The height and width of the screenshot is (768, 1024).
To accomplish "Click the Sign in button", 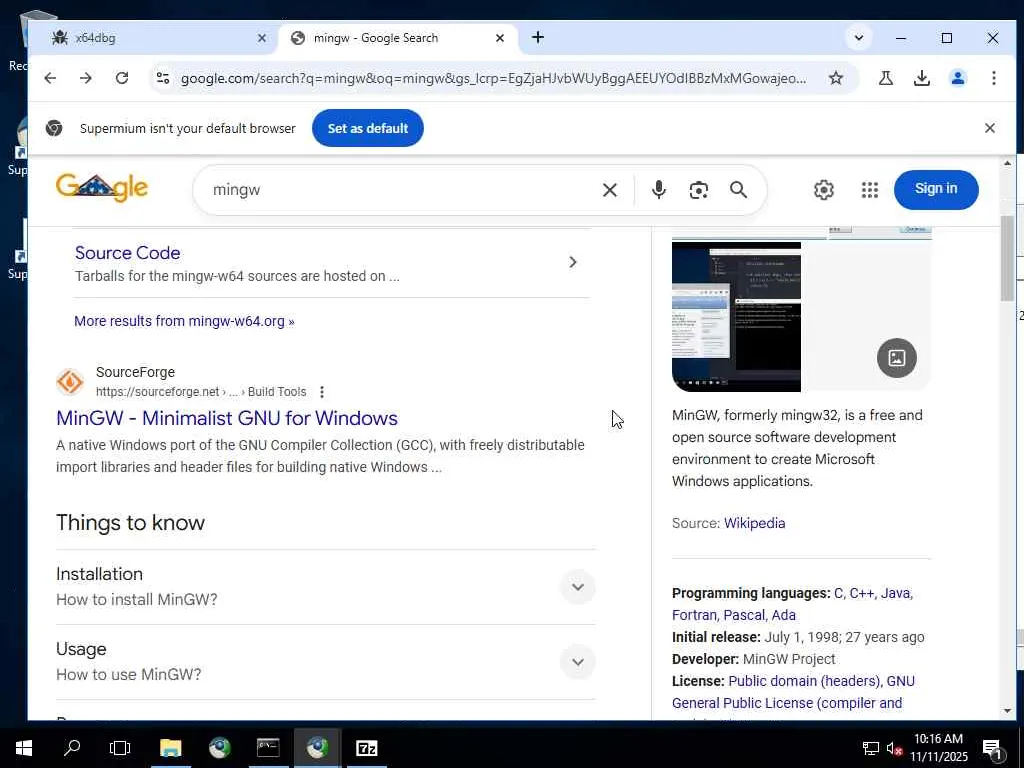I will 936,189.
